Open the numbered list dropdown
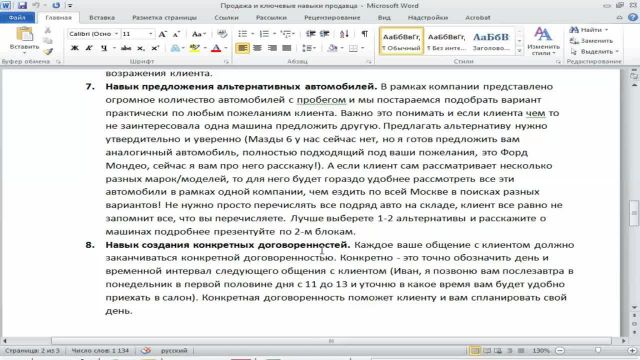Screen dimensions: 640x360 coord(275,34)
